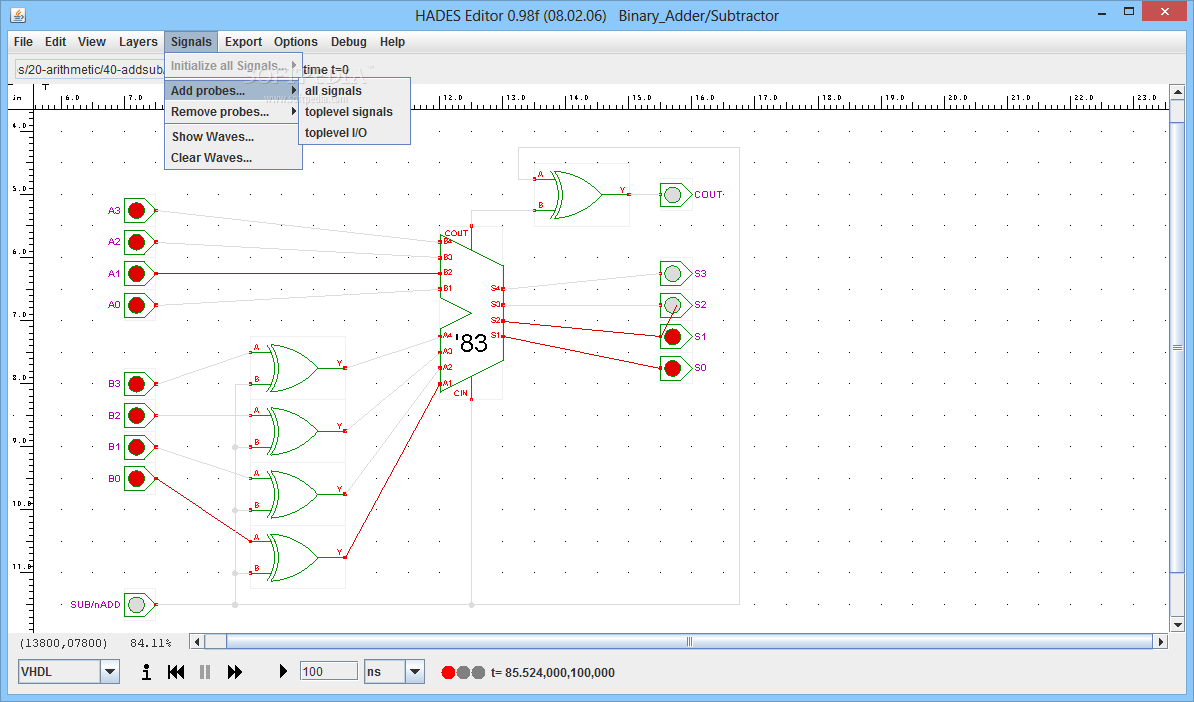Choose 'toplevel I/O' probe option
Image resolution: width=1194 pixels, height=702 pixels.
click(354, 132)
